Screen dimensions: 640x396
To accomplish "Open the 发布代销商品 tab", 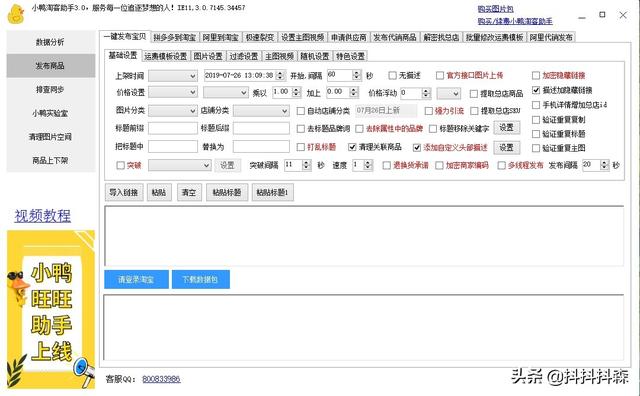I will click(x=395, y=37).
